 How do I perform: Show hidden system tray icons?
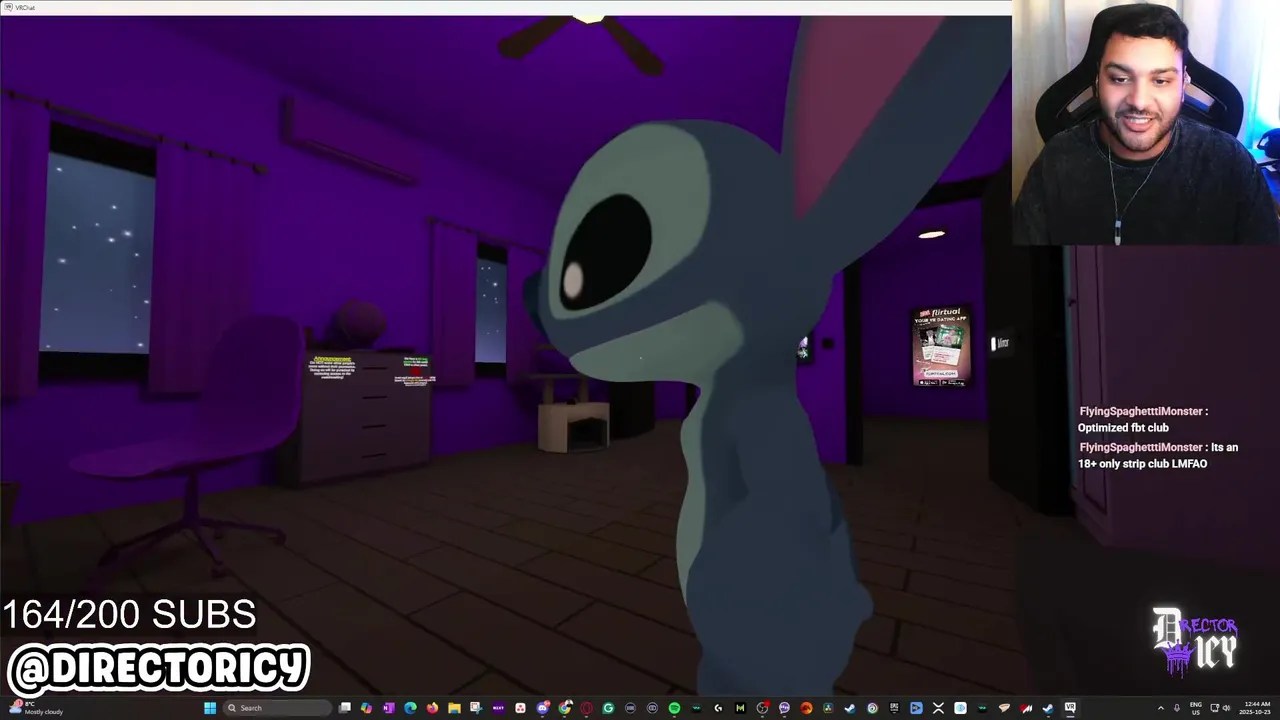1161,708
